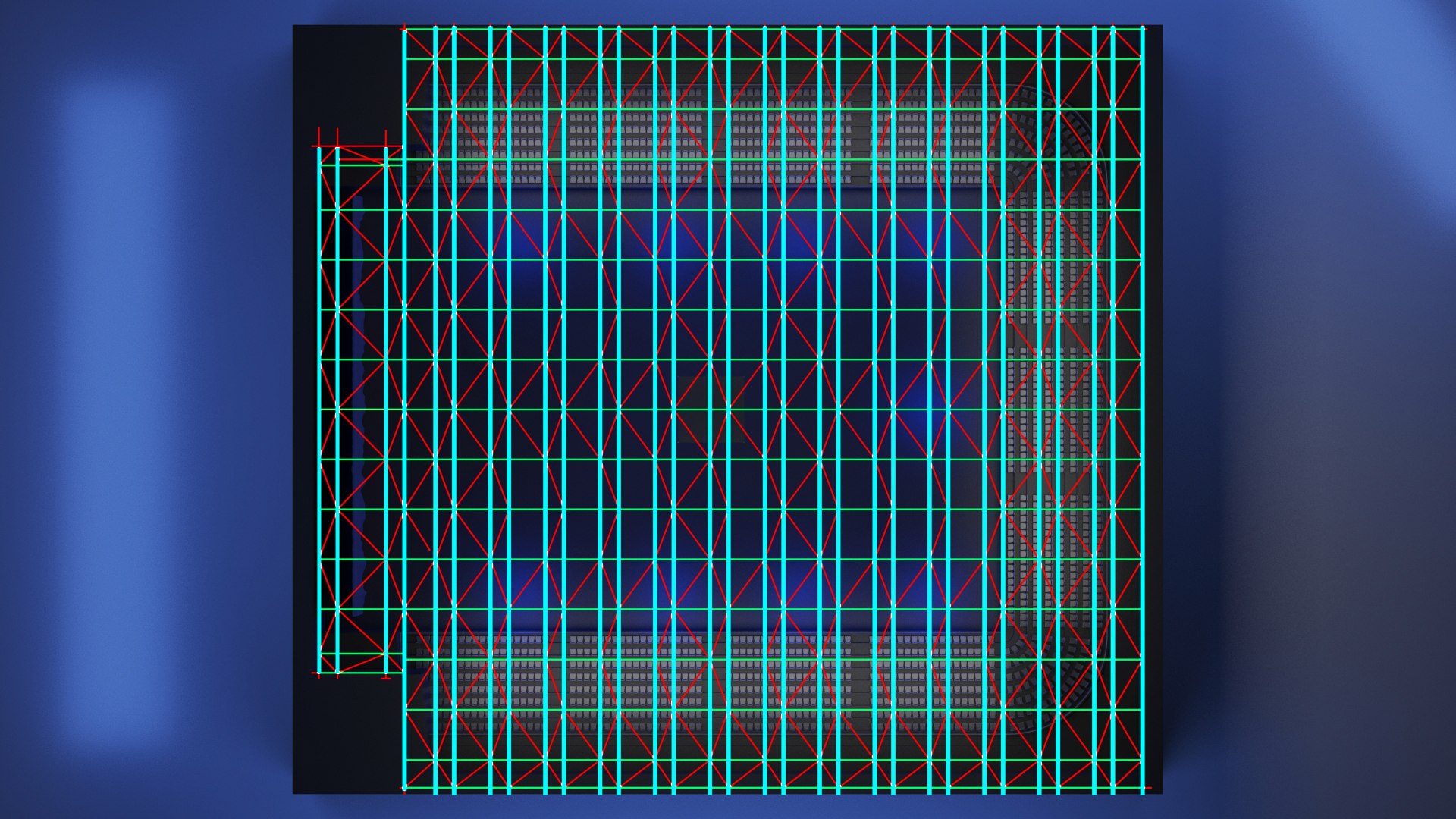The image size is (1456, 819).
Task: Click the bottom-left corner of the main truss grid
Action: (x=404, y=789)
